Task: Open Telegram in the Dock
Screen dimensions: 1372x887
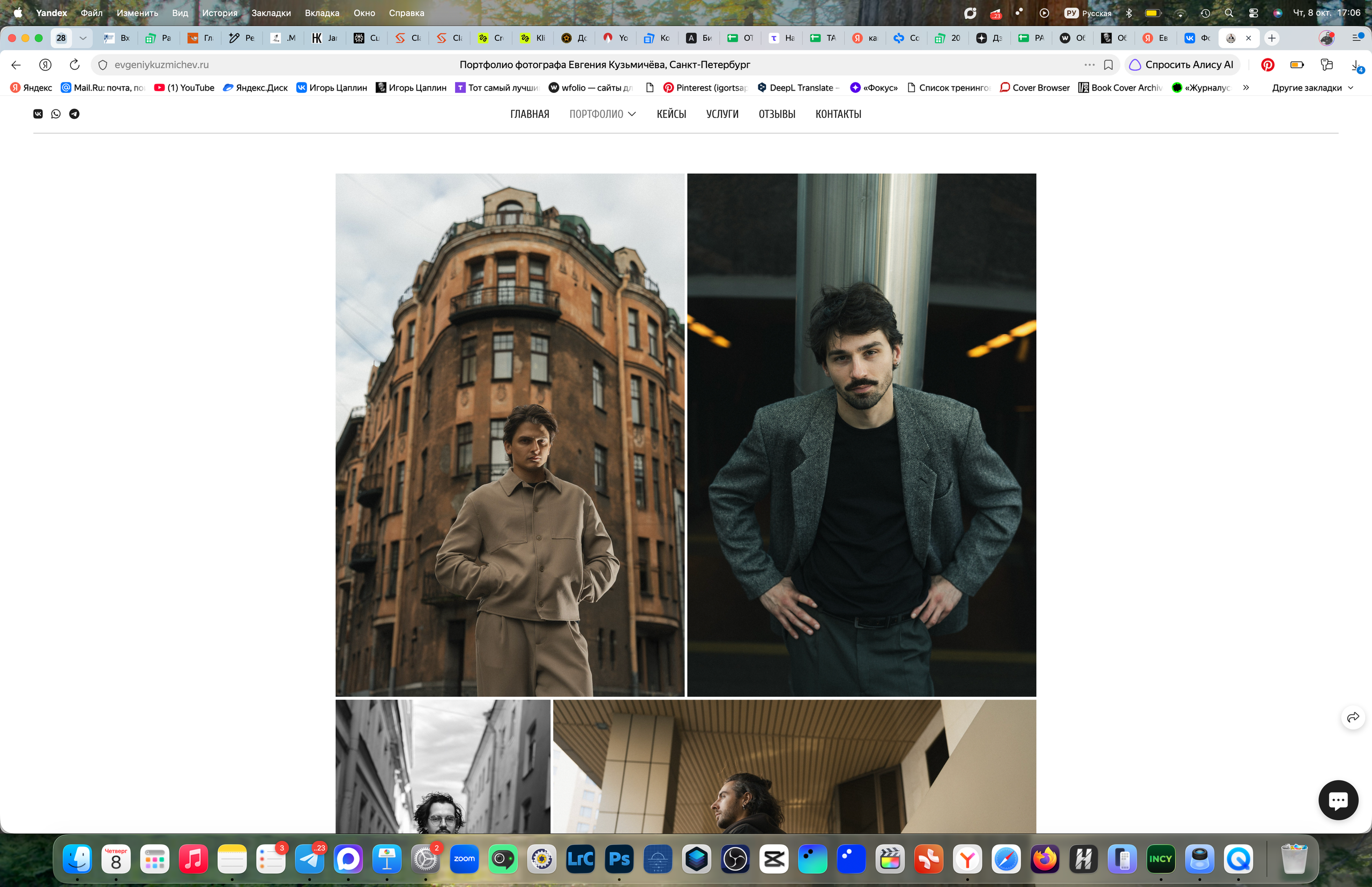Action: pos(310,859)
